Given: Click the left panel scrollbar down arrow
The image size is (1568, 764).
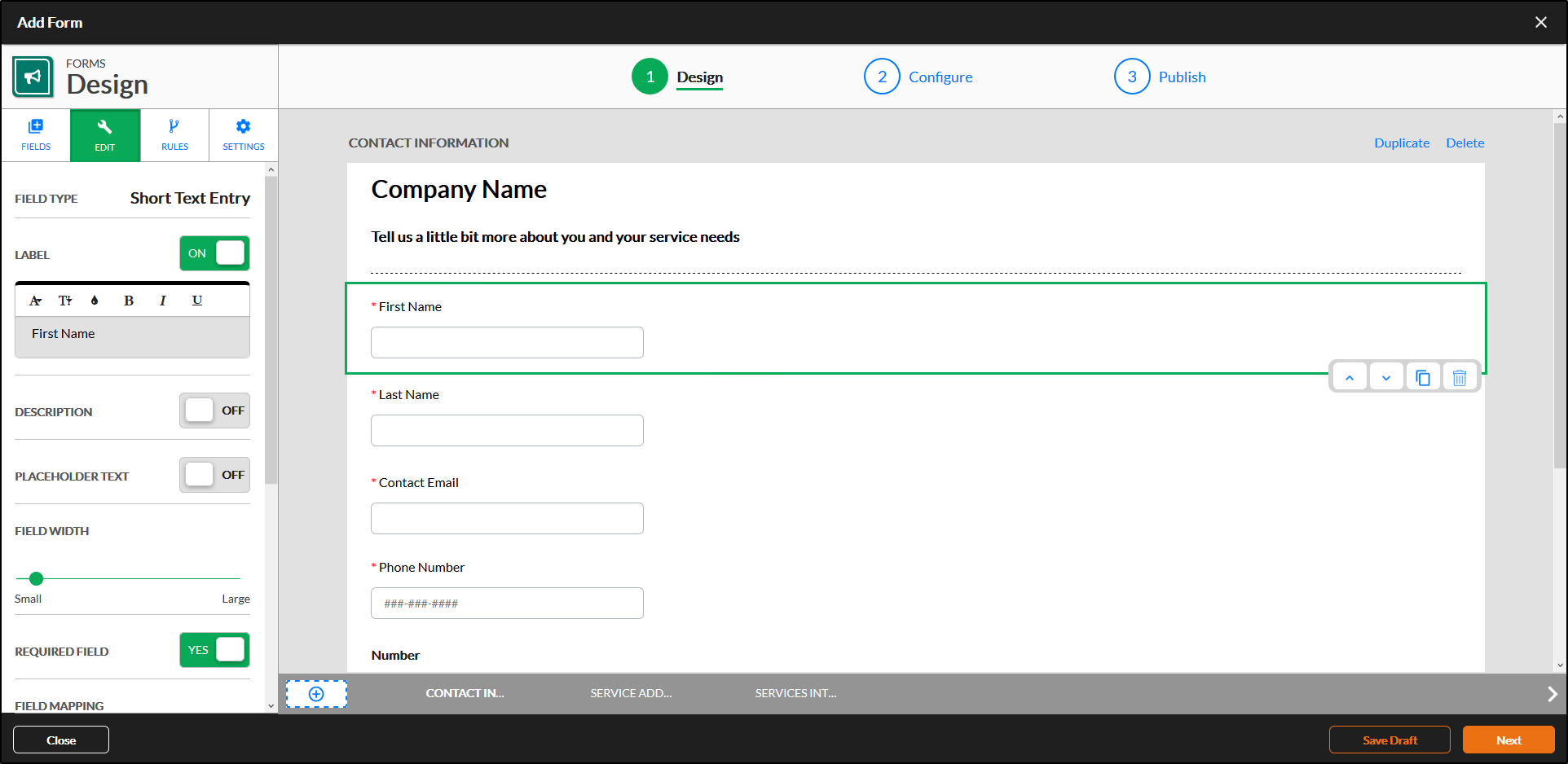Looking at the screenshot, I should coord(271,706).
